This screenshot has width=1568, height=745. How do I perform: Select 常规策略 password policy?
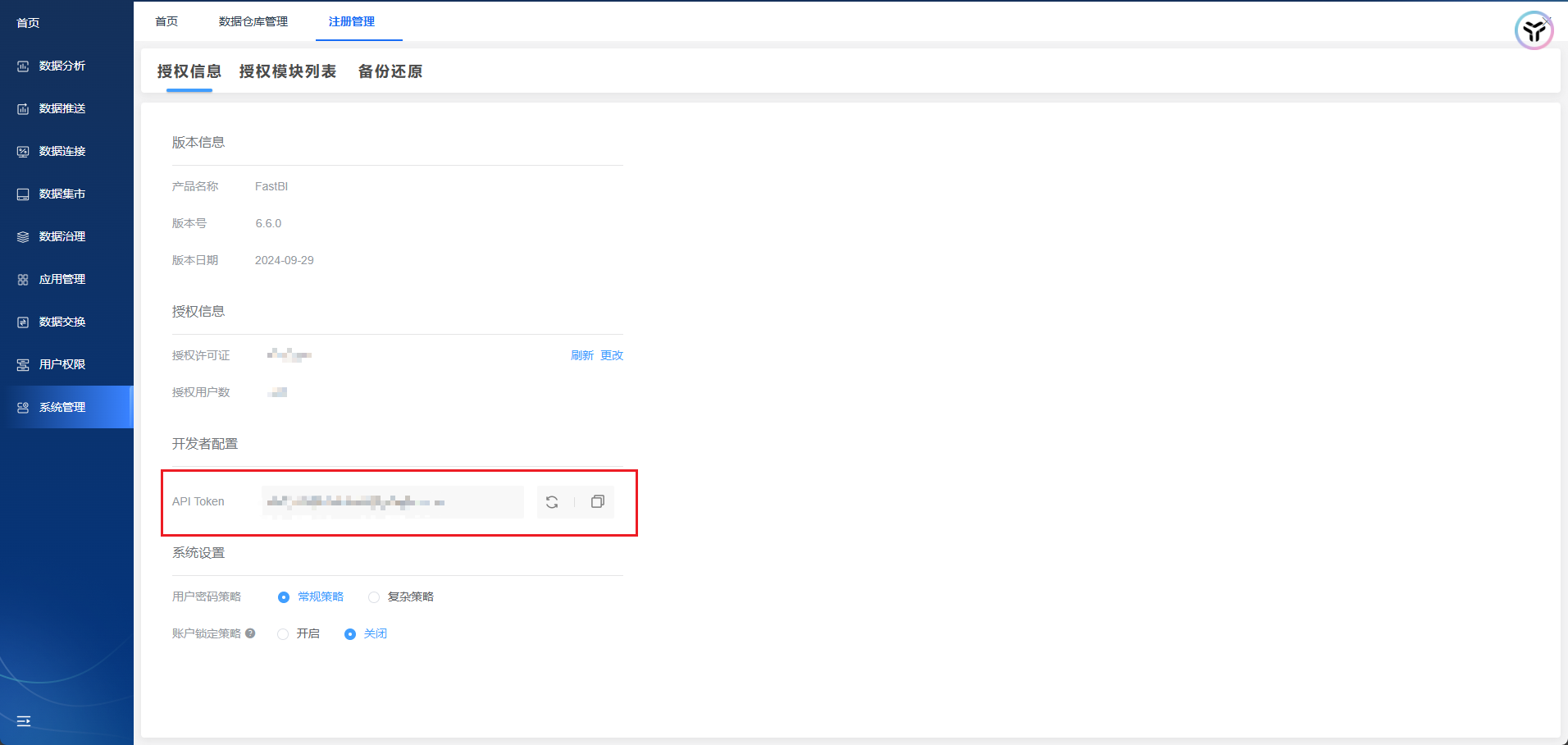pos(311,596)
